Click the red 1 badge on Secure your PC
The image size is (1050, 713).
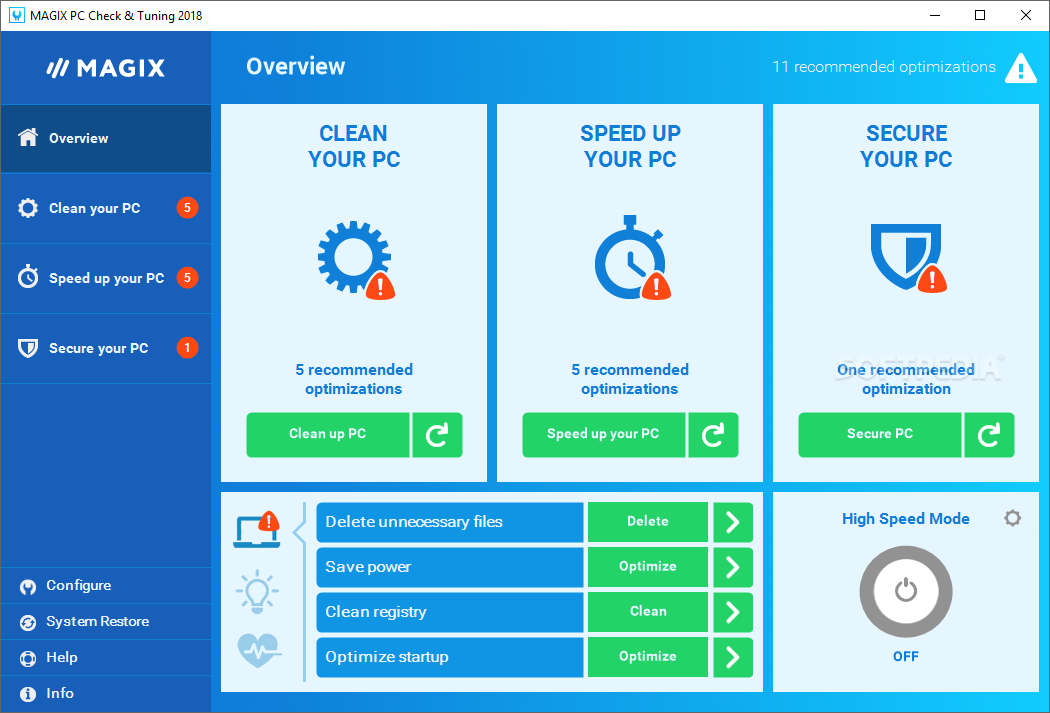point(188,347)
